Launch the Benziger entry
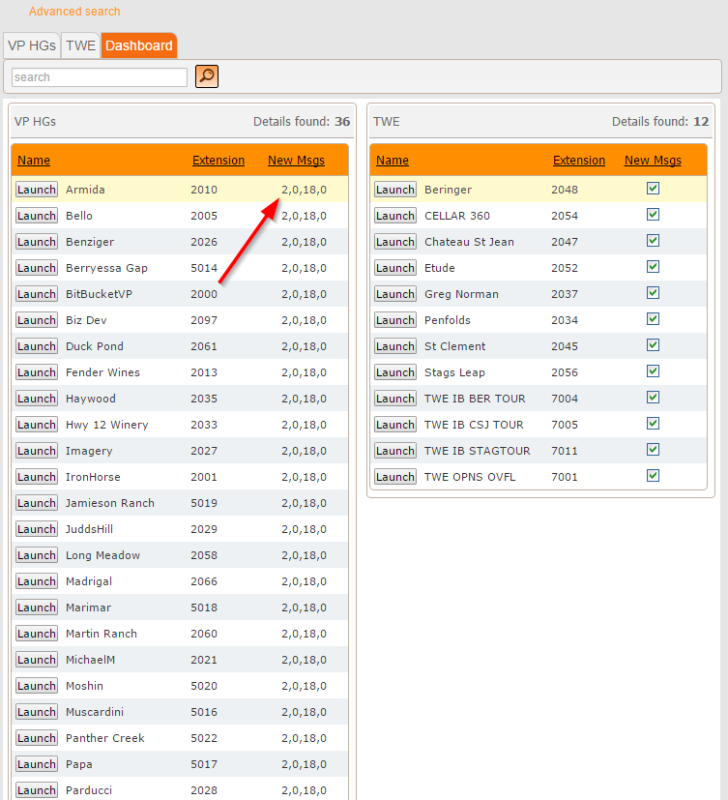Screen dimensions: 728x800 point(36,242)
